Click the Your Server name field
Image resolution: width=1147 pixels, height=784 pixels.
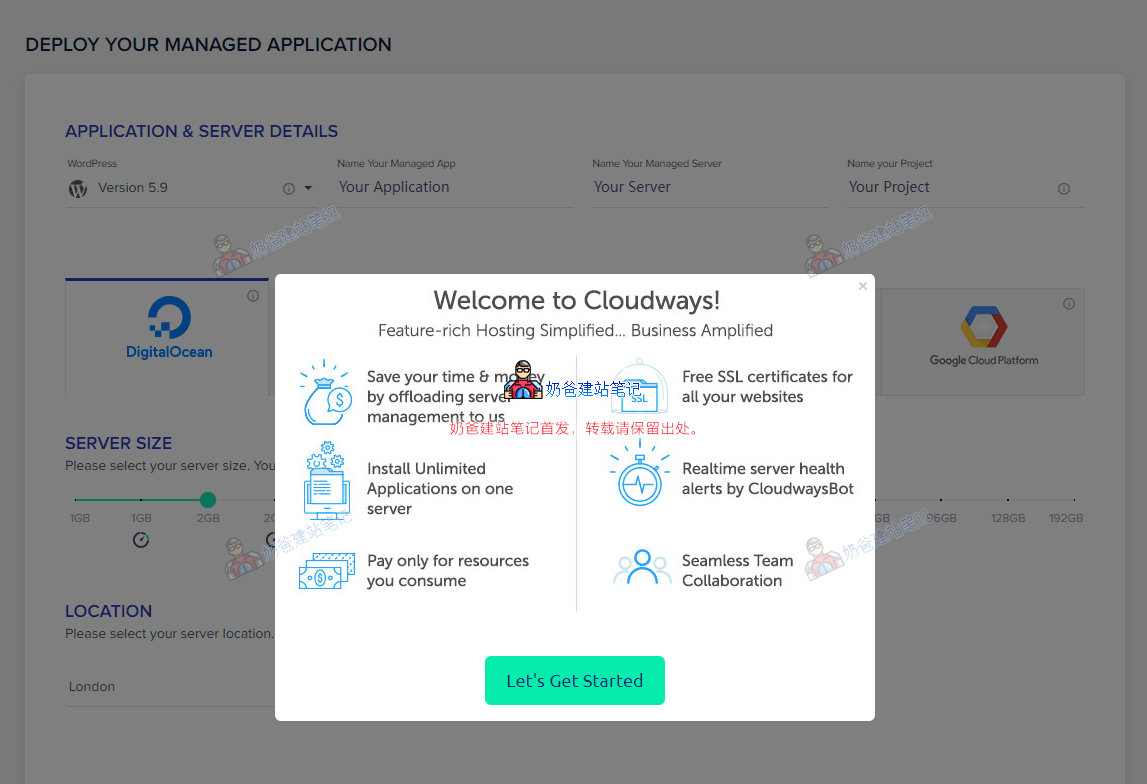point(709,188)
